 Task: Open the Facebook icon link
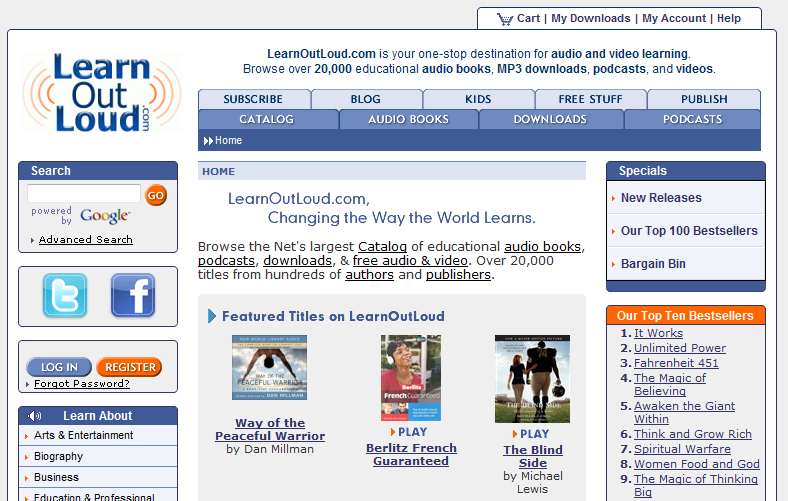pos(133,295)
